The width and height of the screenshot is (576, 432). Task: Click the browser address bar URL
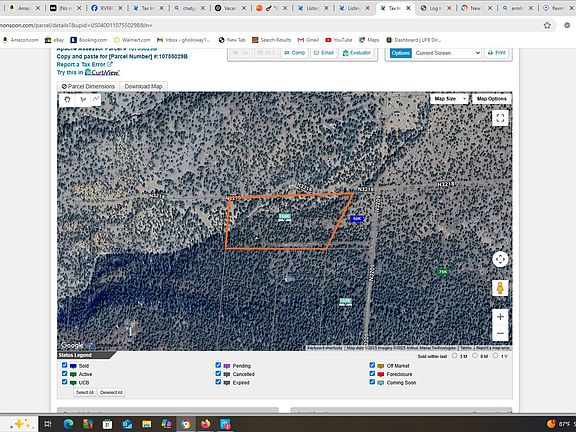tap(76, 25)
